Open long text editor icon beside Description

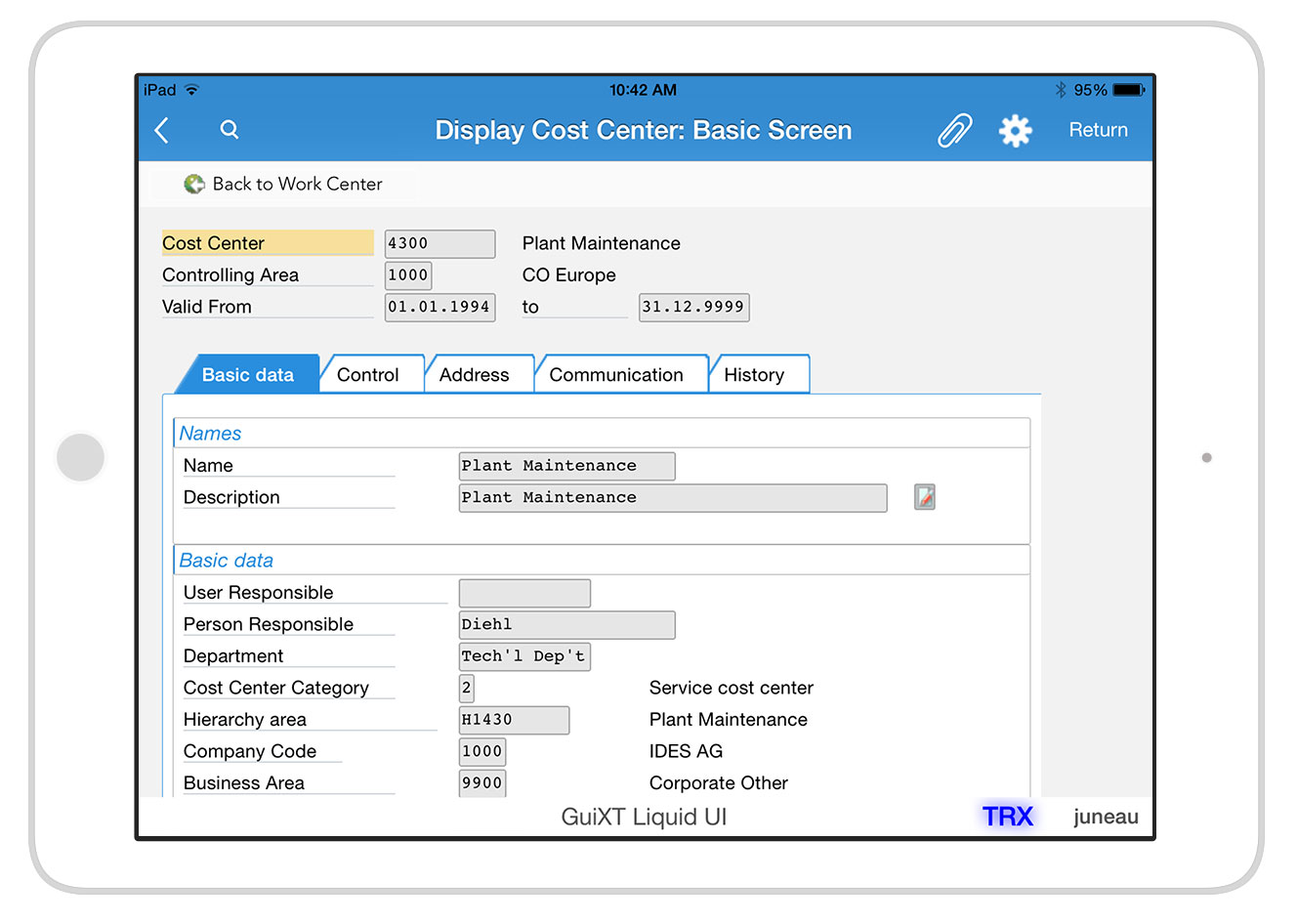click(924, 497)
